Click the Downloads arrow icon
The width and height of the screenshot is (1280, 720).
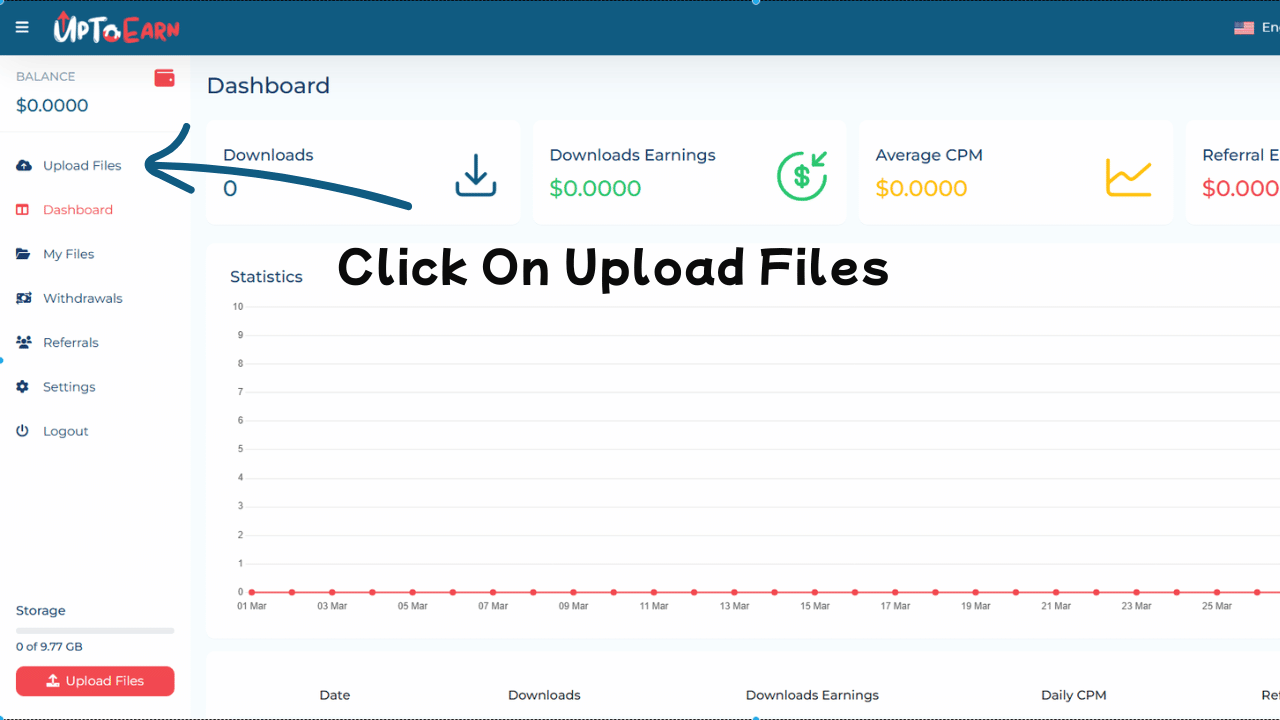click(x=476, y=175)
